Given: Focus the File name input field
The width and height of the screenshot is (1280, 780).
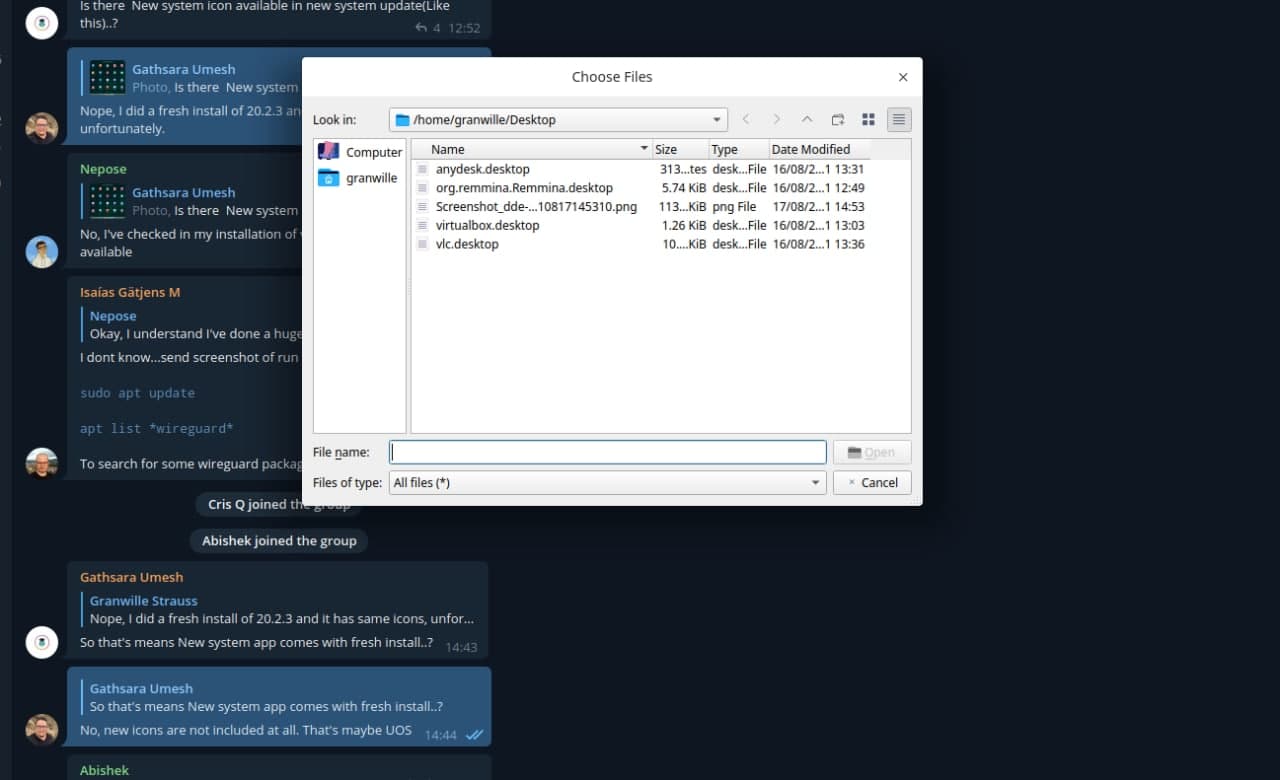Looking at the screenshot, I should (x=608, y=452).
